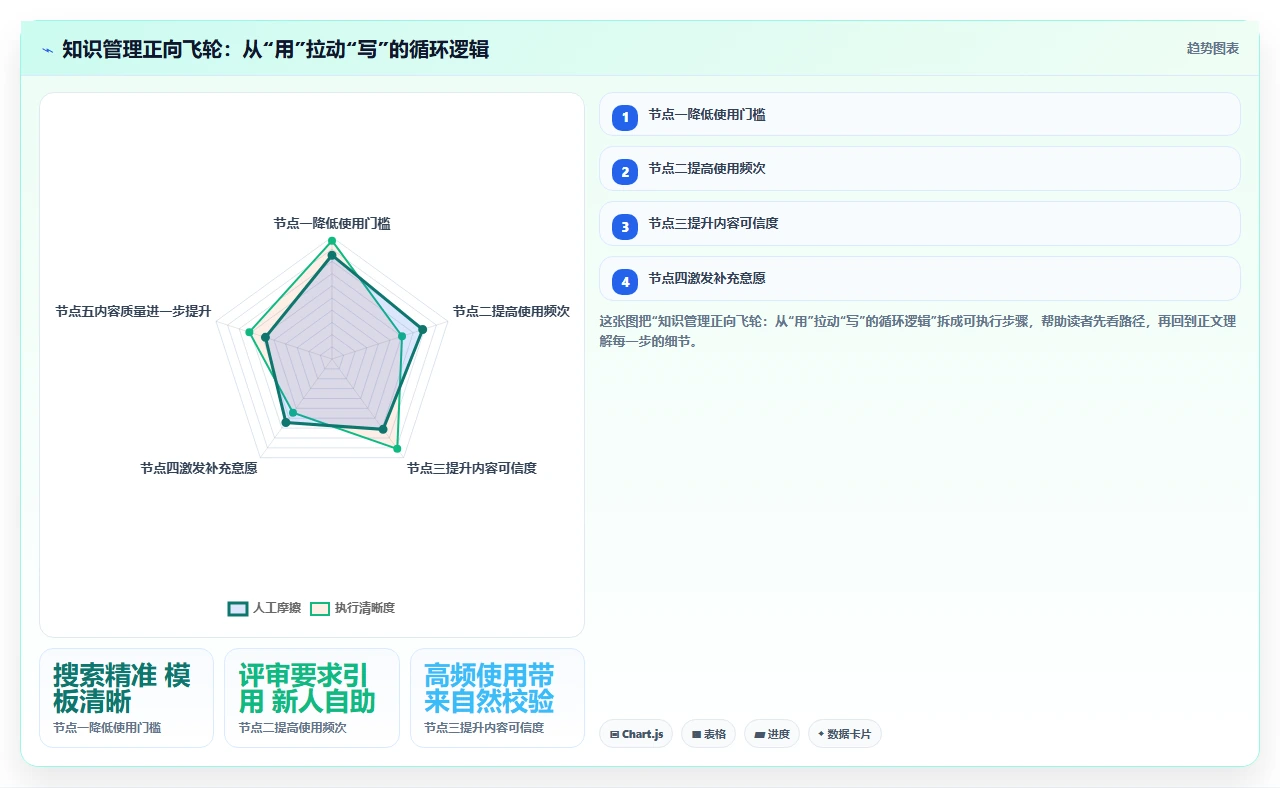1280x788 pixels.
Task: Click the number 4 step badge
Action: pyautogui.click(x=625, y=282)
